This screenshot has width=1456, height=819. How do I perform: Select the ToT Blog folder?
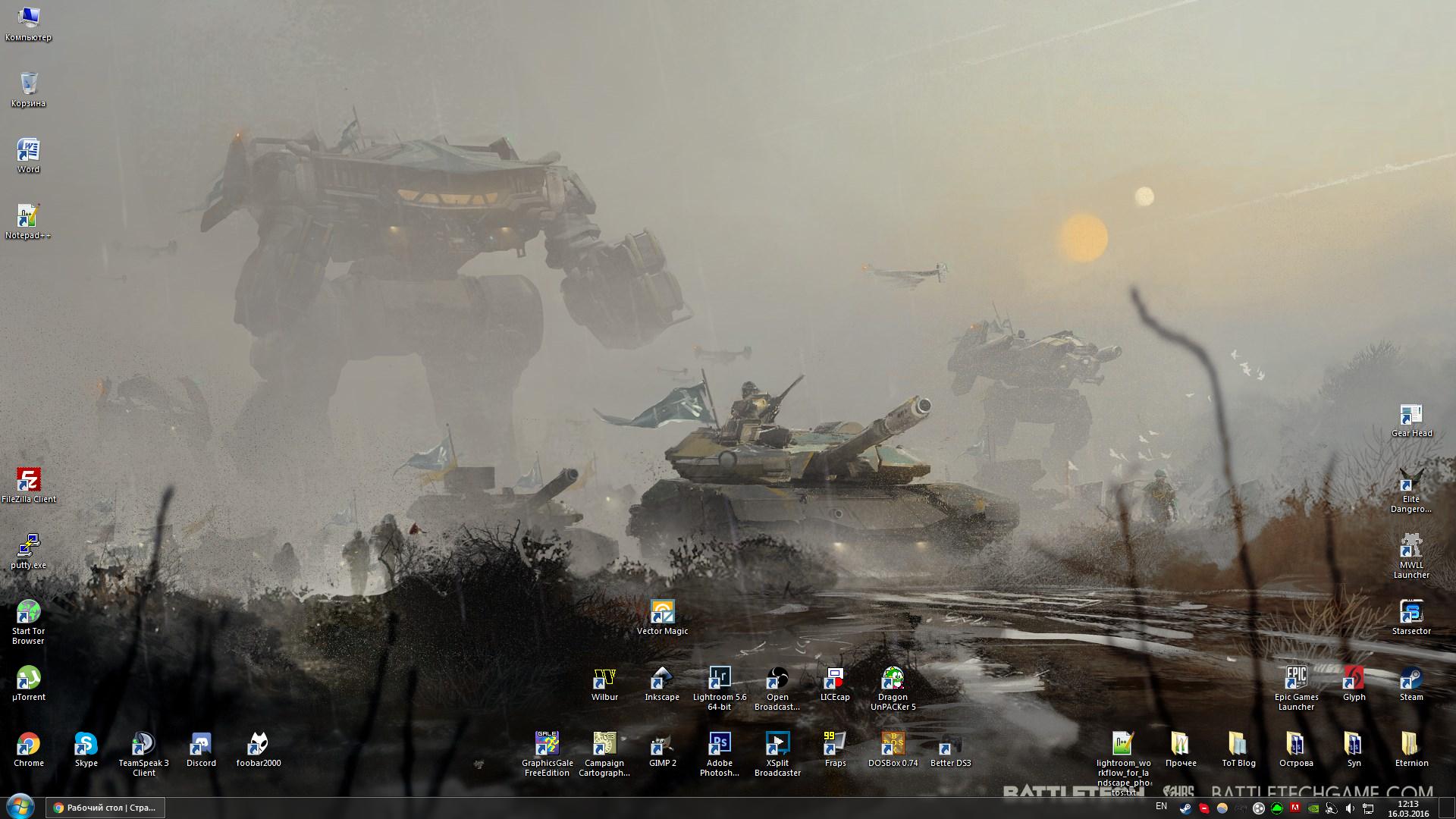(x=1238, y=745)
